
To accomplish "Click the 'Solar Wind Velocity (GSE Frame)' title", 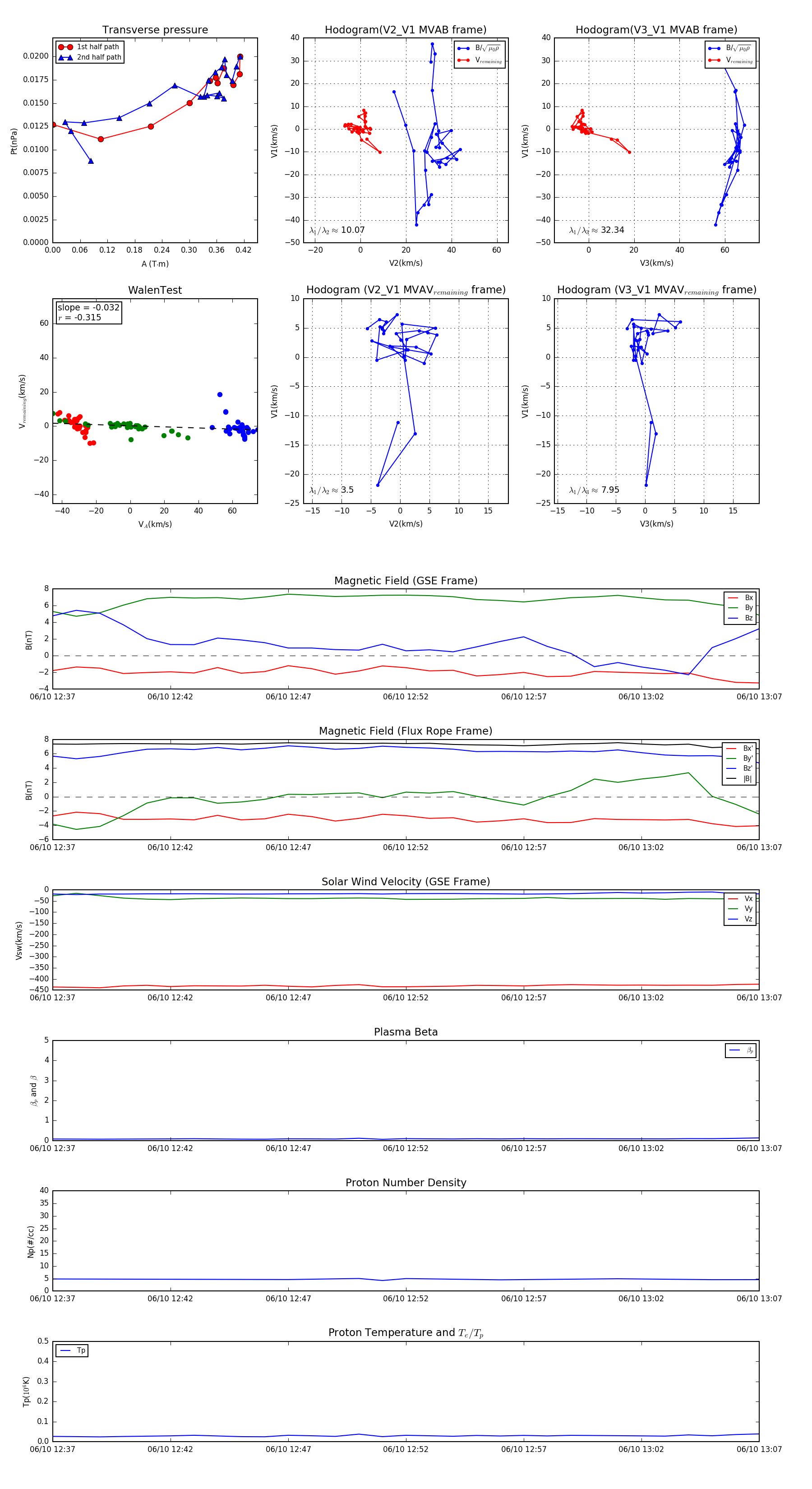I will [406, 882].
